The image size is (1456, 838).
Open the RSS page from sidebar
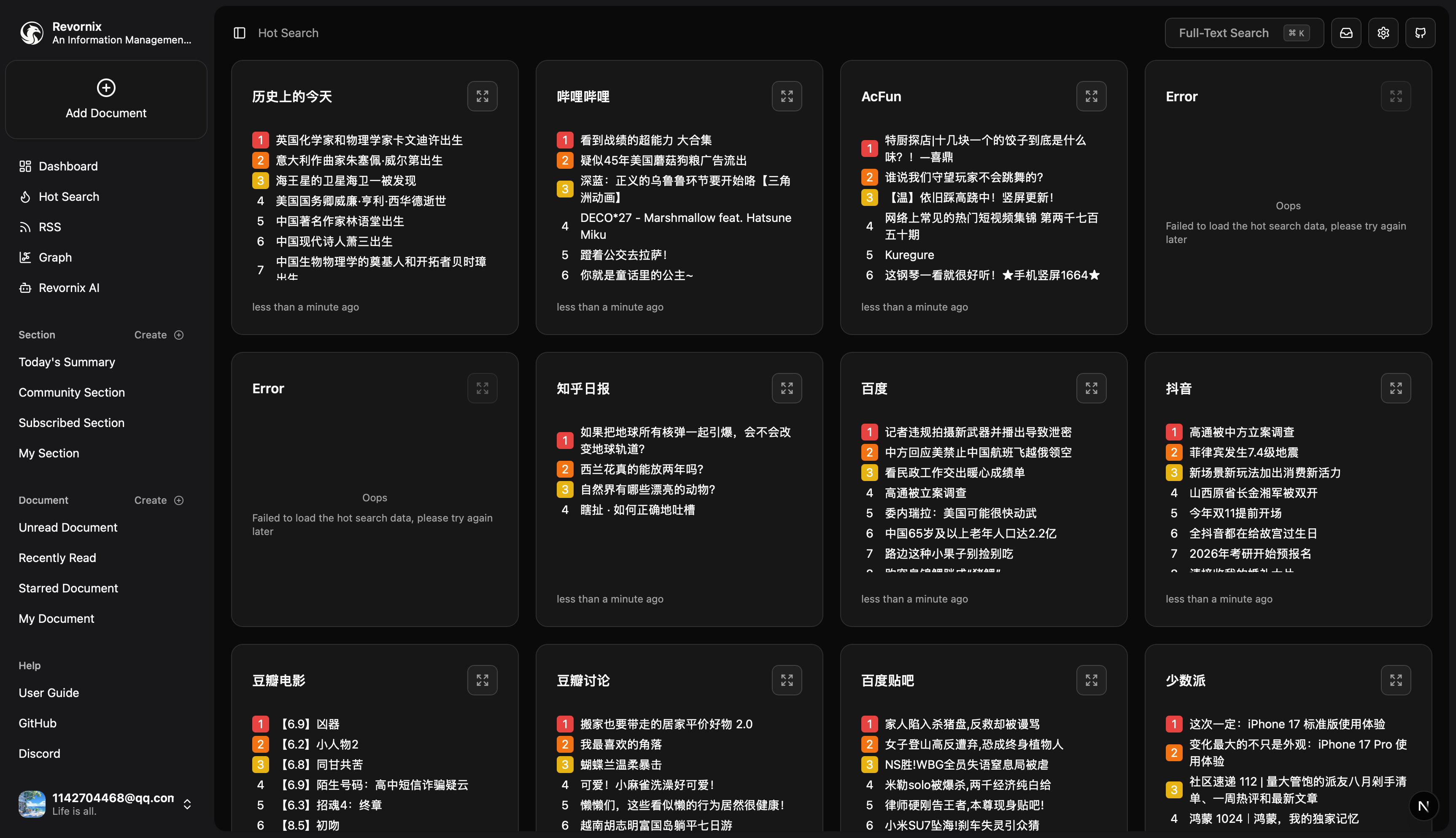[x=49, y=227]
